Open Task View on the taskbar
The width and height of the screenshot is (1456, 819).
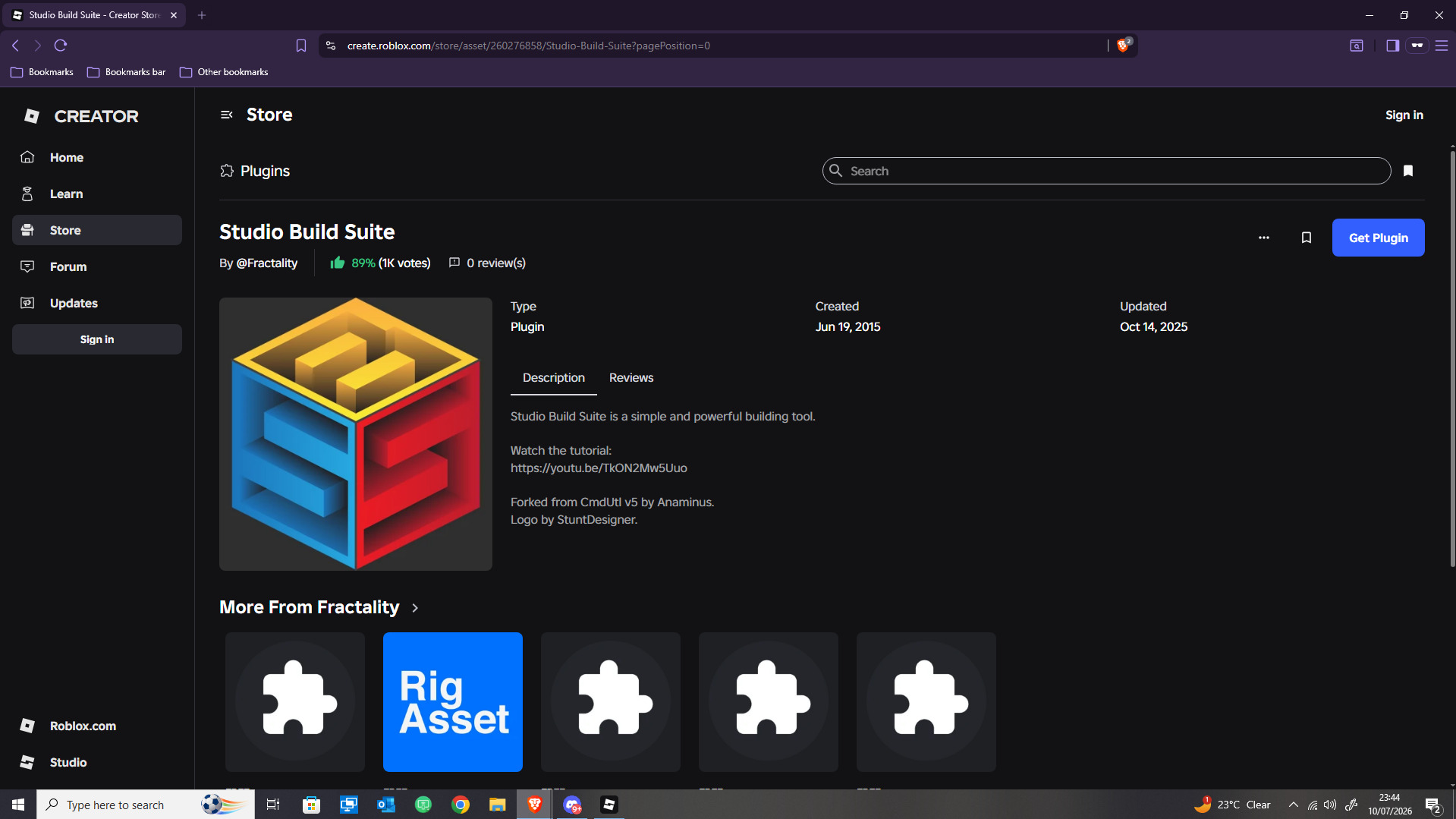273,805
